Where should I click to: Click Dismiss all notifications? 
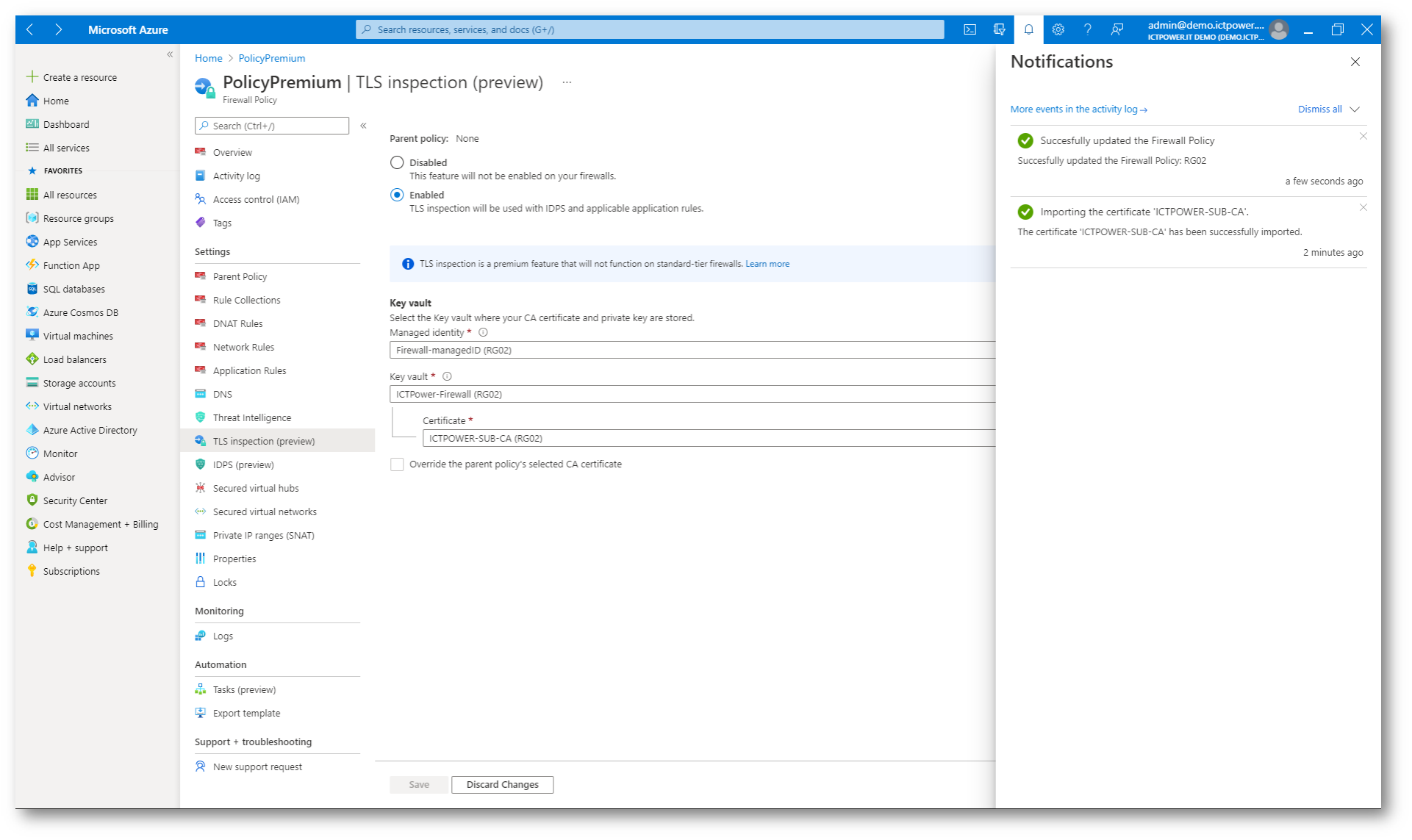1319,110
